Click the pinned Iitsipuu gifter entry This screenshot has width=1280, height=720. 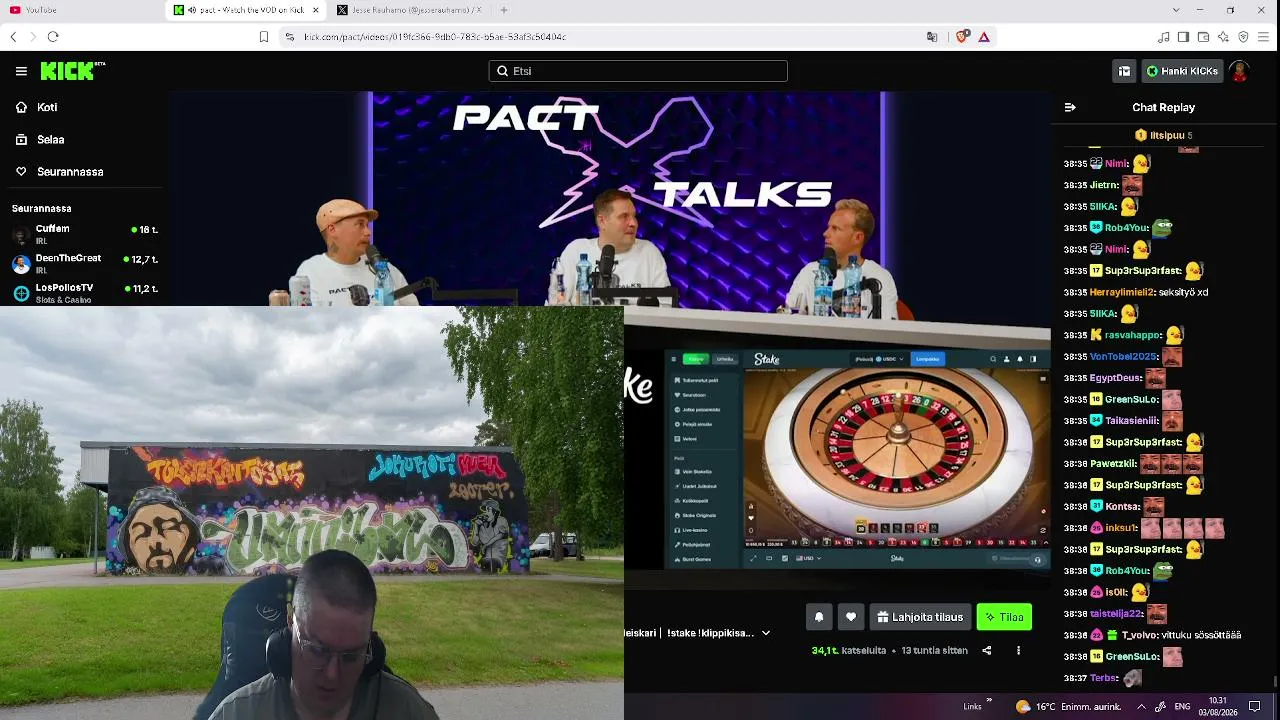pos(1164,135)
